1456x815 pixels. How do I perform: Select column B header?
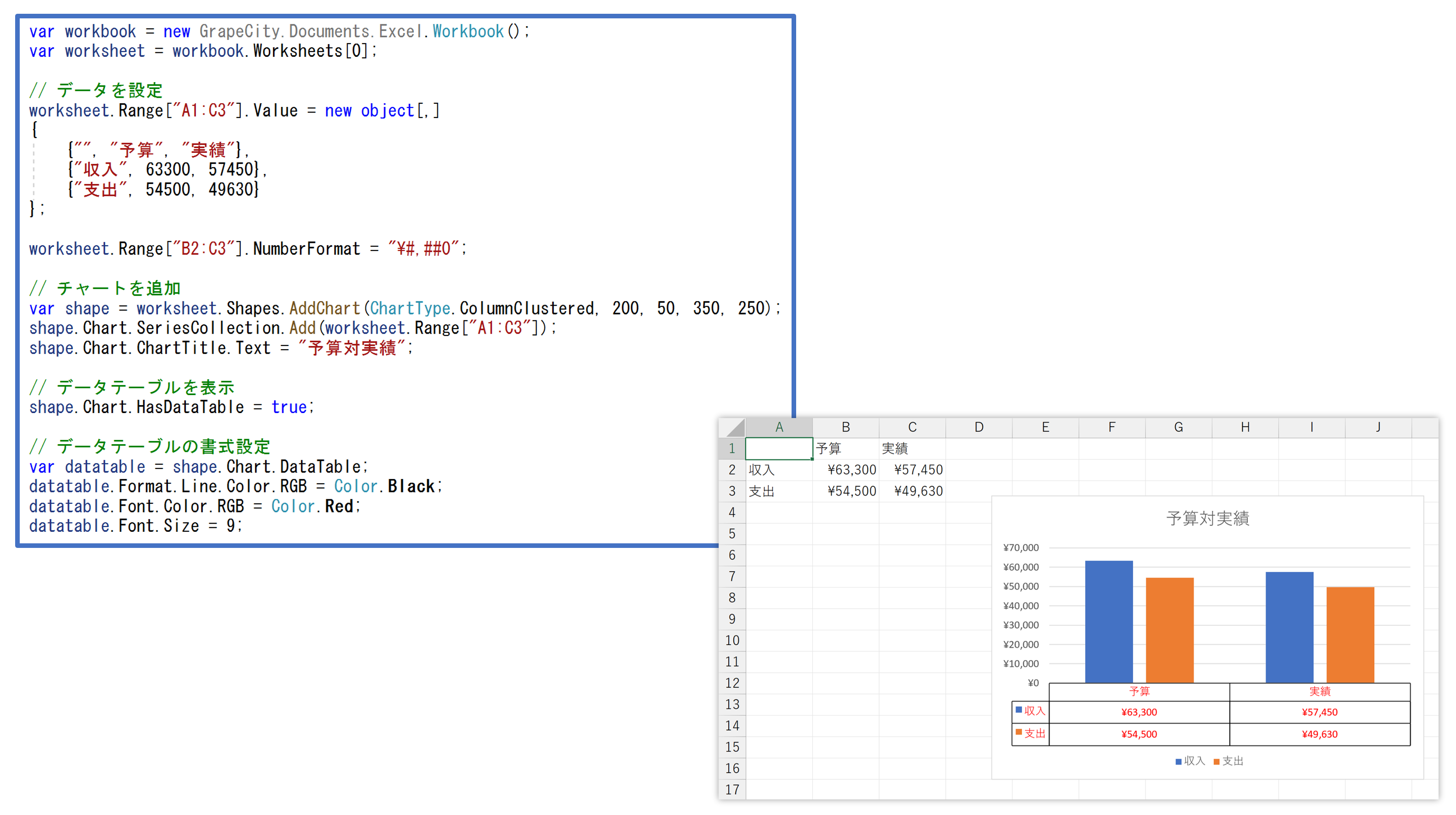tap(846, 427)
